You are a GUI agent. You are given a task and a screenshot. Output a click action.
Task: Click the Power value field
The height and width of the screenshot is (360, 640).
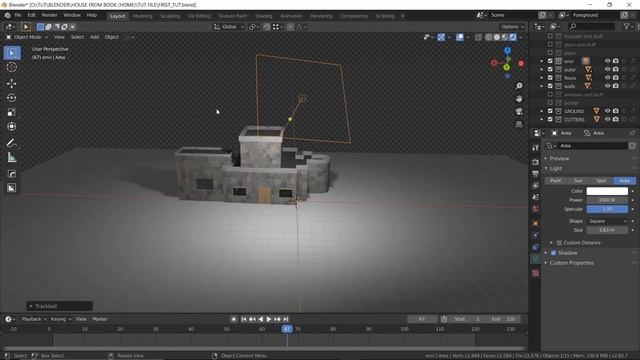(x=607, y=200)
